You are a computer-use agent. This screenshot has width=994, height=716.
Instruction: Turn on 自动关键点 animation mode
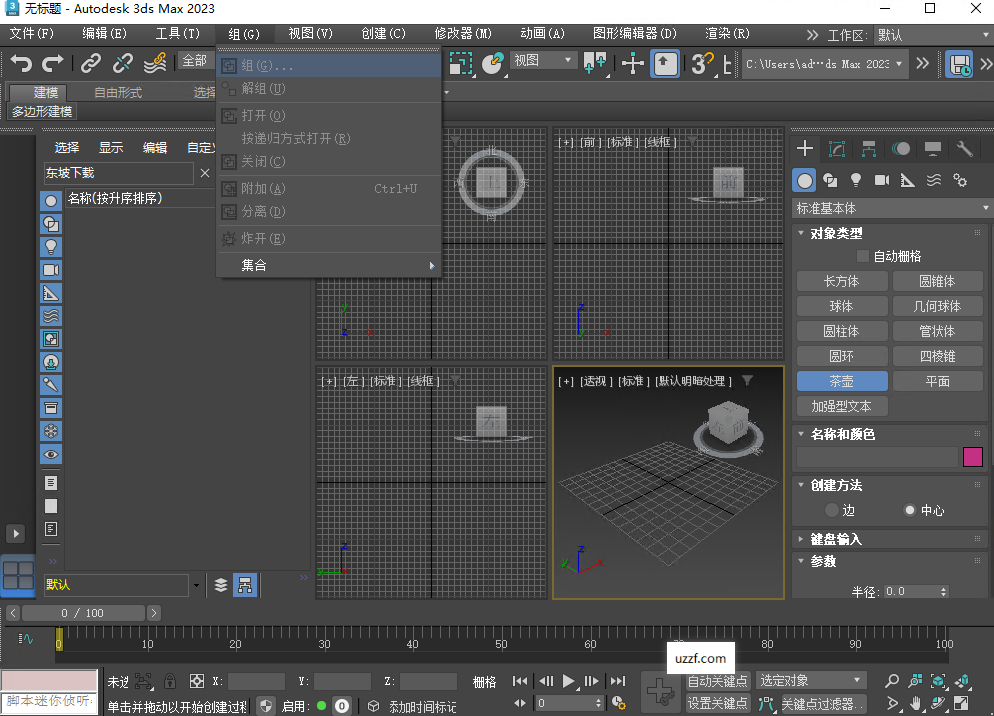[717, 678]
